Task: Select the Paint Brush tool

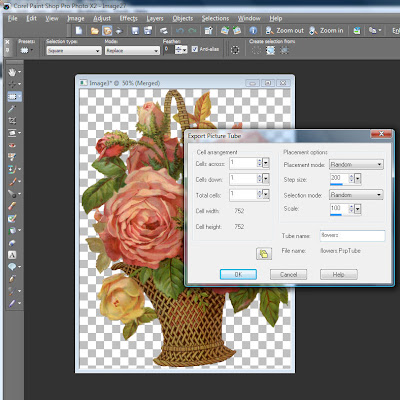Action: pyautogui.click(x=12, y=181)
